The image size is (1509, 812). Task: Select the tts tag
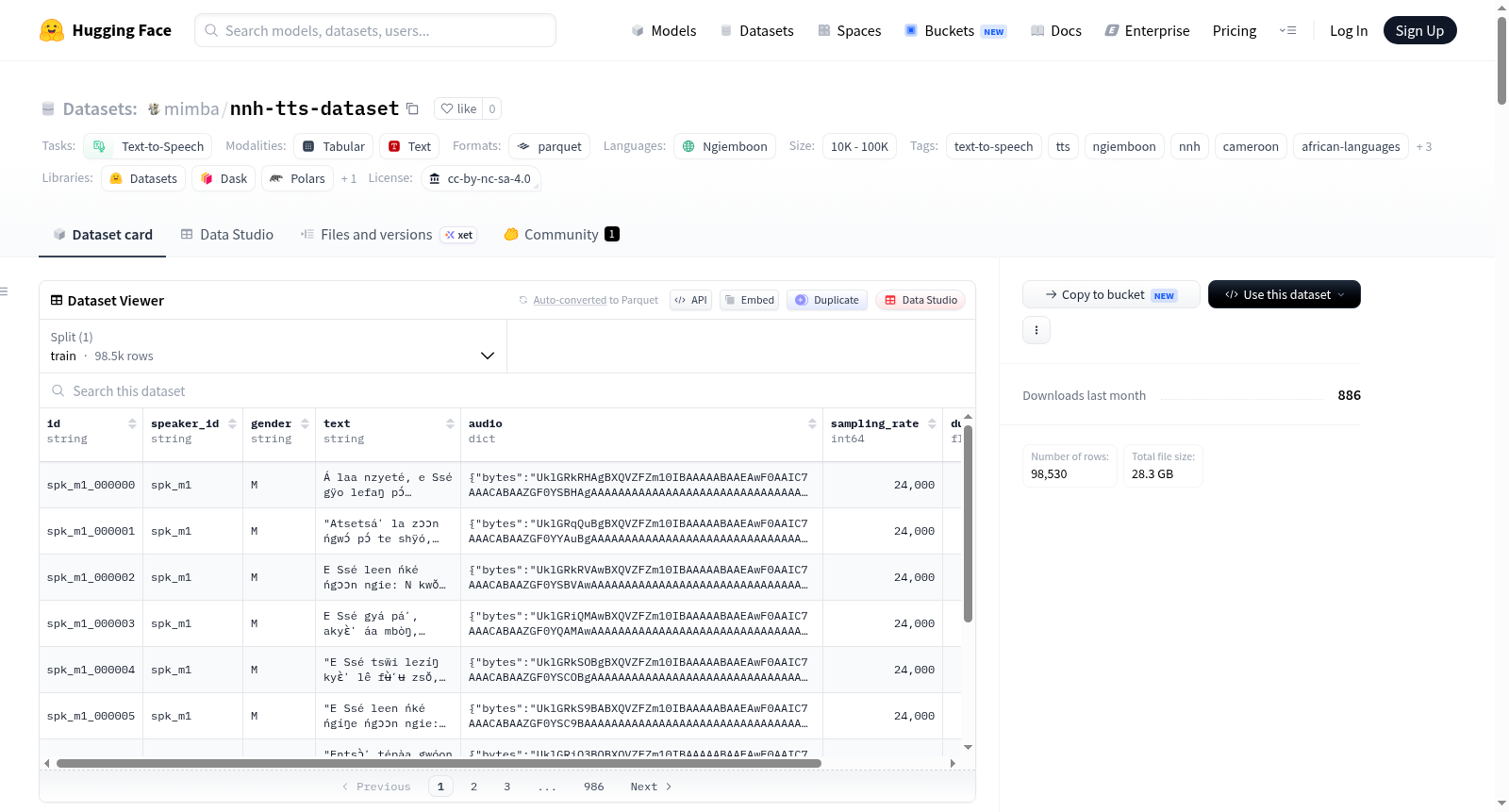1063,146
